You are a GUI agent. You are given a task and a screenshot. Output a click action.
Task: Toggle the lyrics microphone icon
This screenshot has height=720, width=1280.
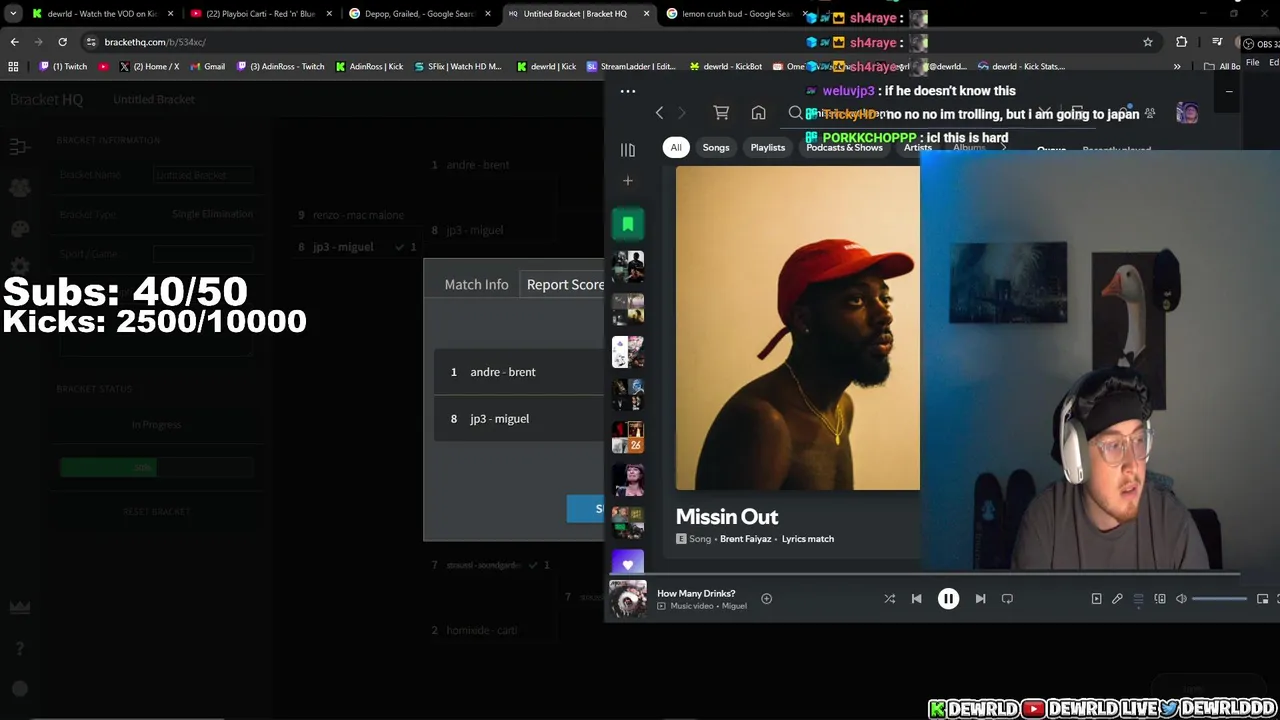(1117, 599)
